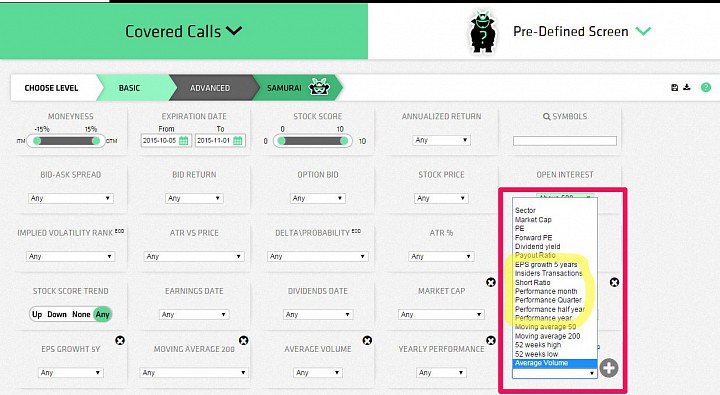Click the Moneyness slider's ITM handle
Viewport: 720px width, 395px height.
tap(37, 141)
